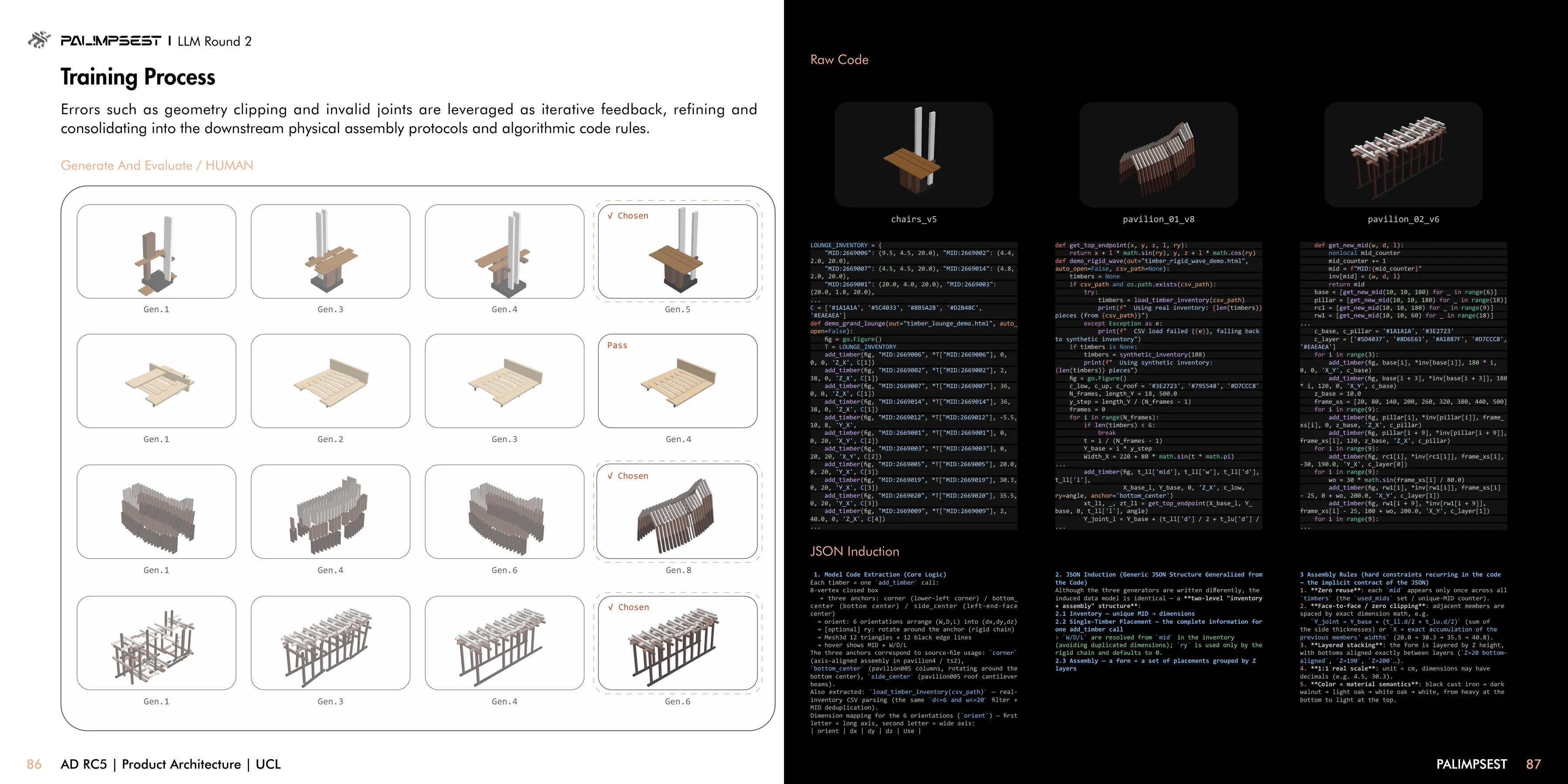Click page number 87
This screenshot has height=784, width=1568.
(1533, 764)
